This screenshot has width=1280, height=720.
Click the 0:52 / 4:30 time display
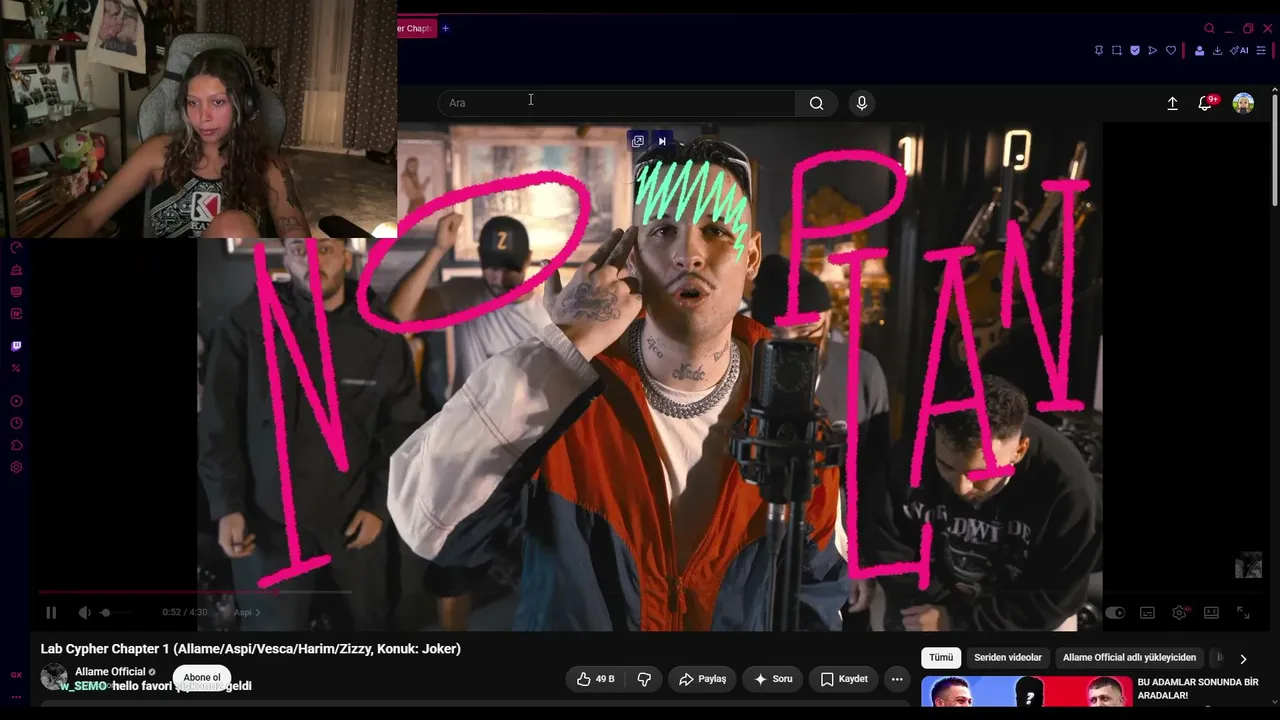coord(185,612)
